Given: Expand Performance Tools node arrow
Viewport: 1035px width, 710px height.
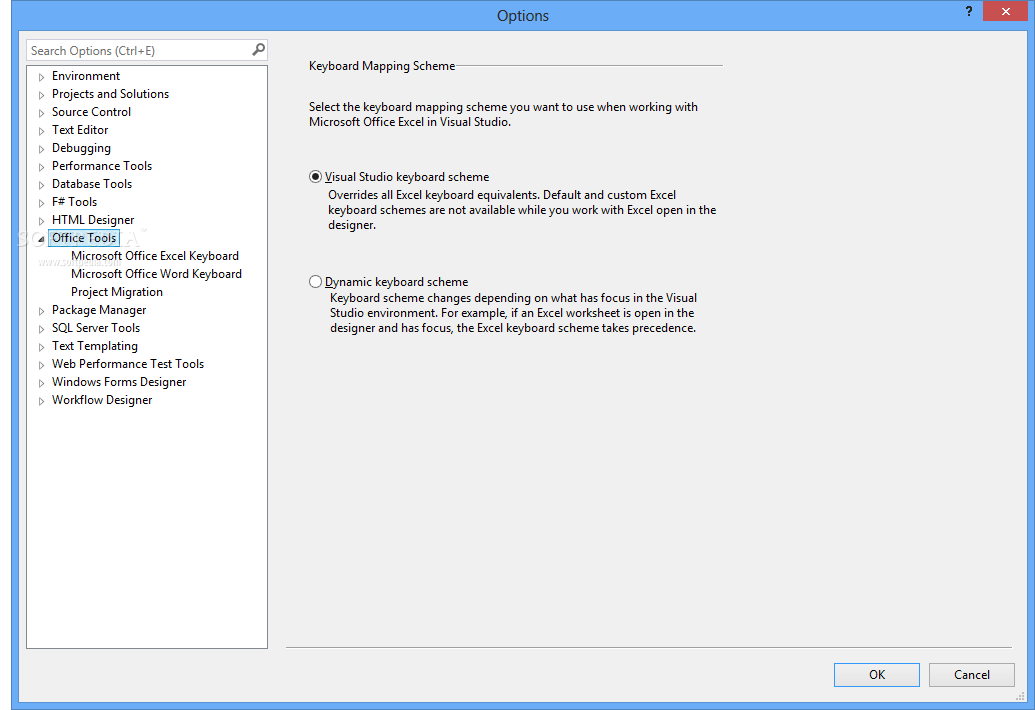Looking at the screenshot, I should coord(41,167).
